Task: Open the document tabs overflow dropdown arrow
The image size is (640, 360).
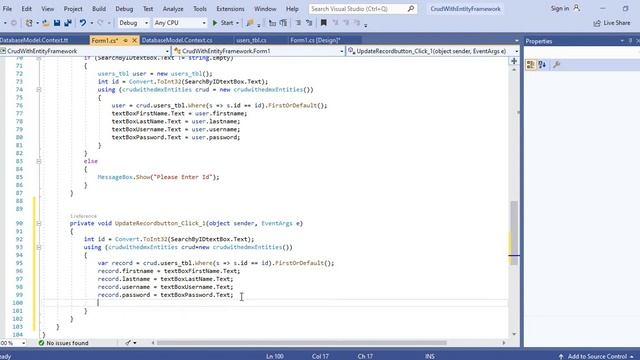Action: point(517,41)
